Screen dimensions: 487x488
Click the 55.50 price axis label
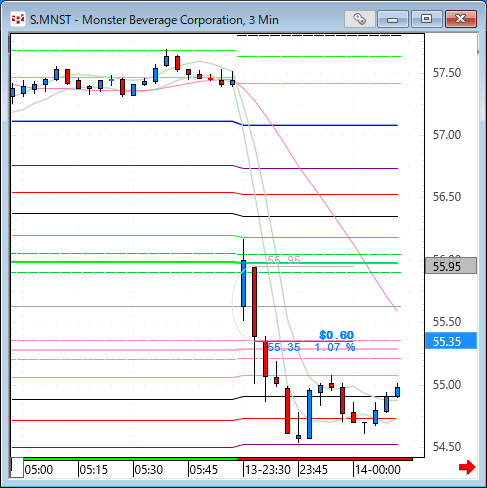[x=447, y=322]
